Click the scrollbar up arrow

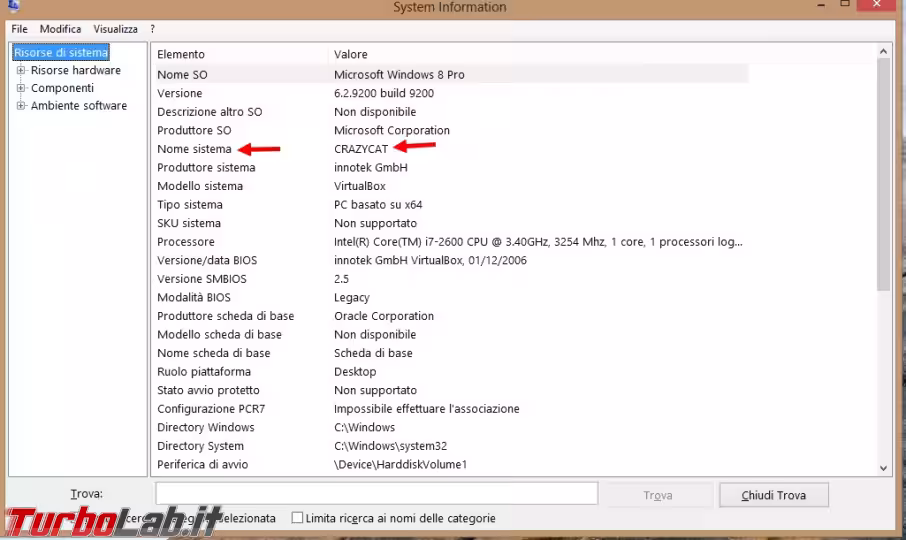click(x=883, y=52)
